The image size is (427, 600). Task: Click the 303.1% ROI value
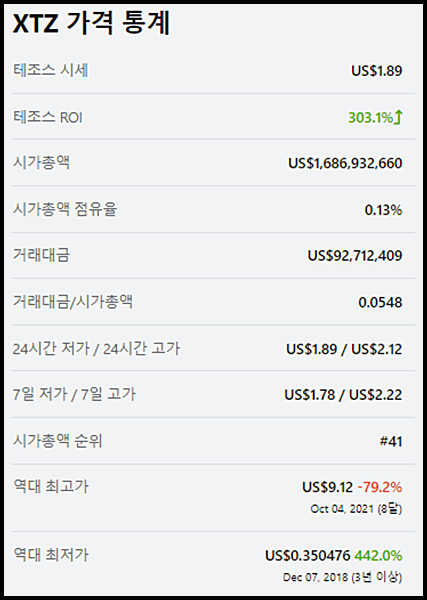371,117
